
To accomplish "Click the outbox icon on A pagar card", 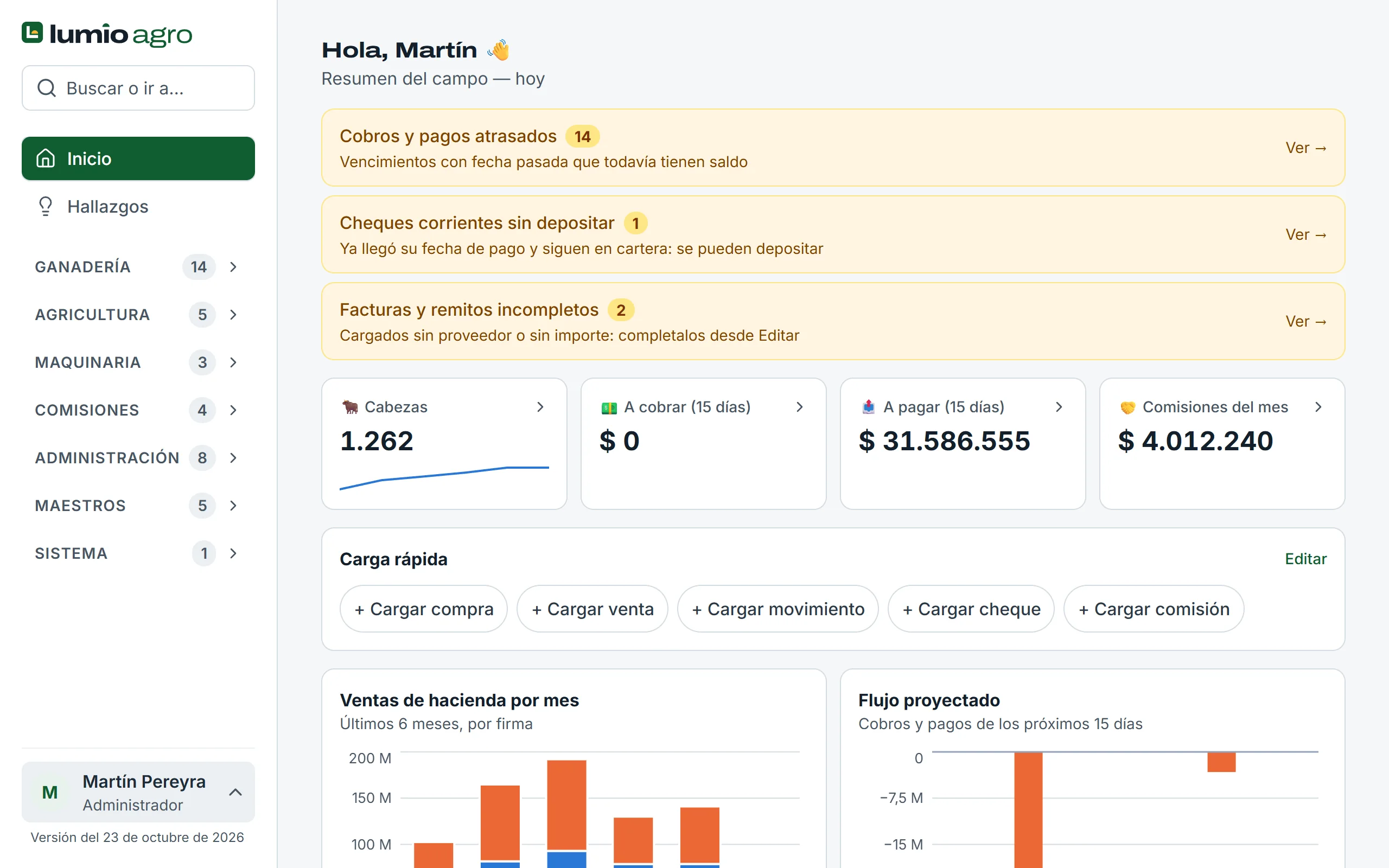I will click(869, 407).
